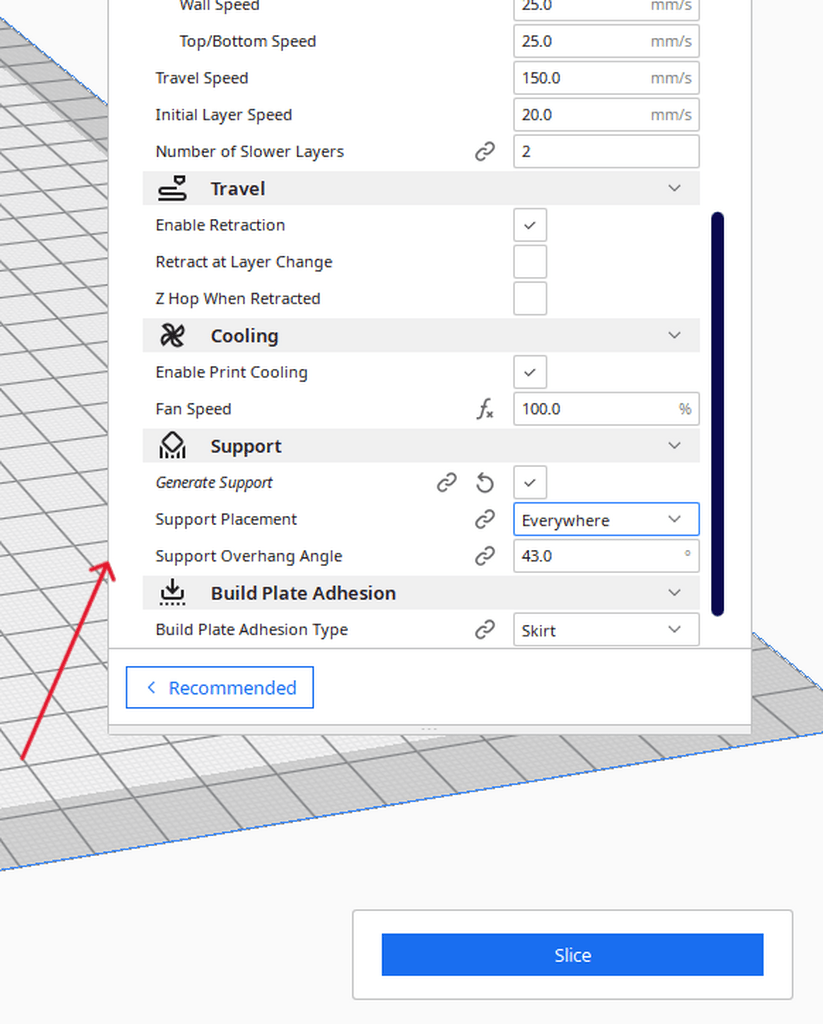Click the Cooling fan icon in section header
Viewport: 823px width, 1024px height.
tap(172, 336)
